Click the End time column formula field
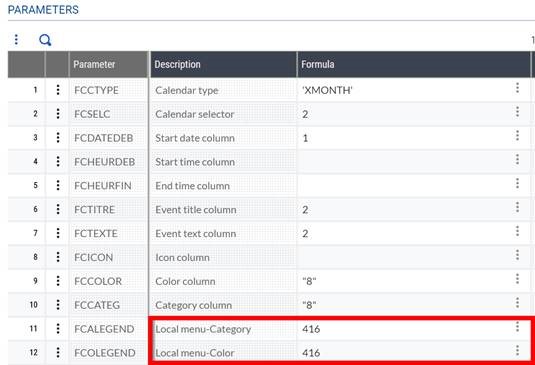Screen dimensions: 535x365 pyautogui.click(x=405, y=186)
